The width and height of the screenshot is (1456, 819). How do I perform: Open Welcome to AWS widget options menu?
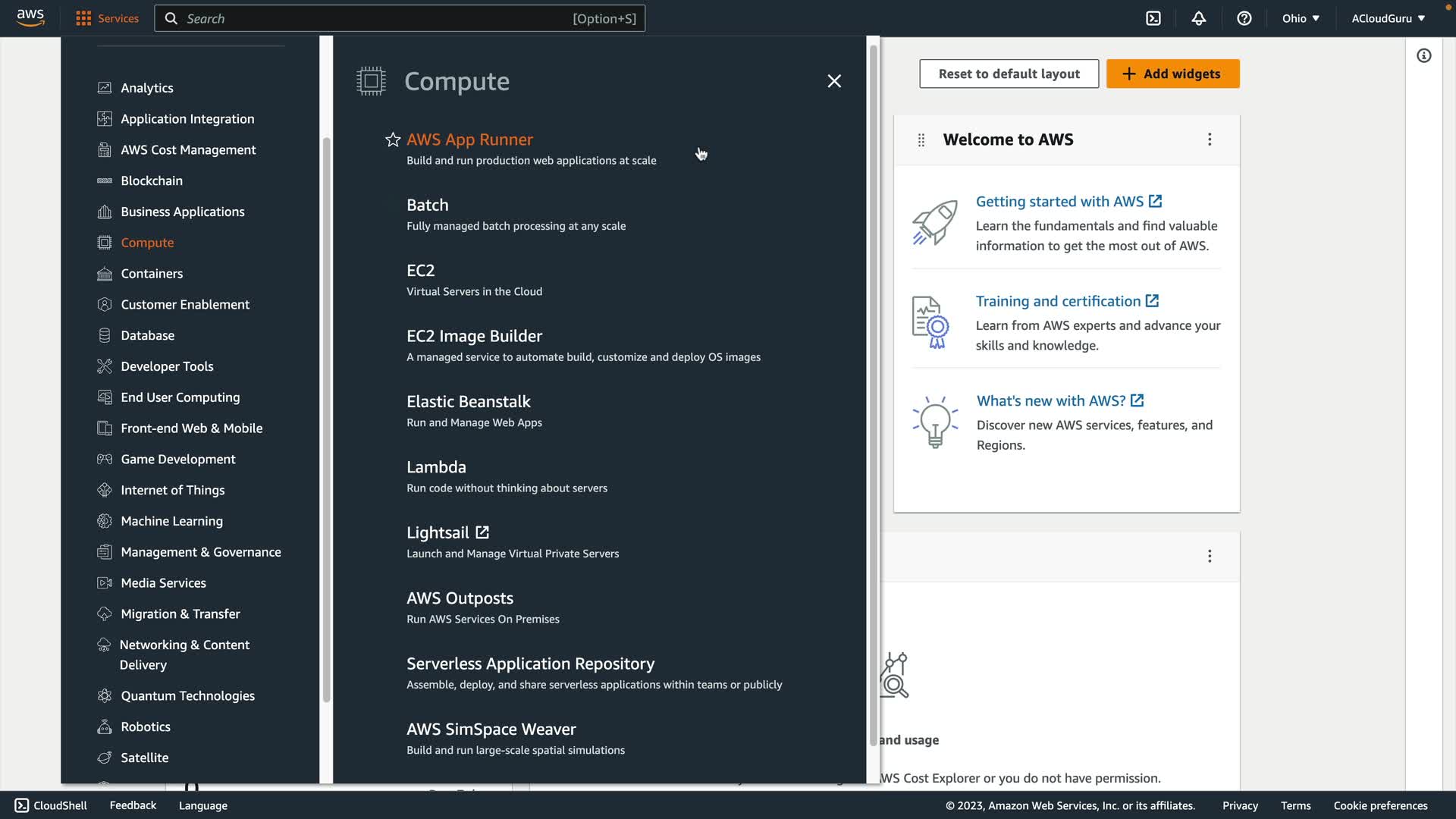[x=1210, y=140]
